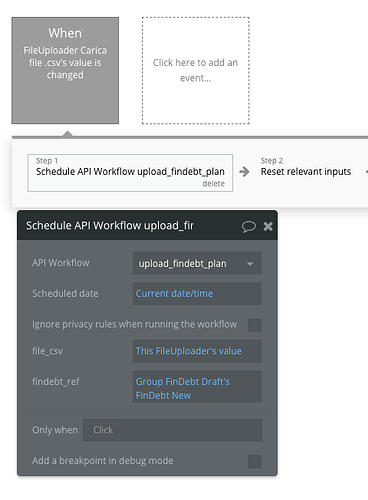Click the findebt_ref parameter label
The image size is (368, 500).
point(56,381)
